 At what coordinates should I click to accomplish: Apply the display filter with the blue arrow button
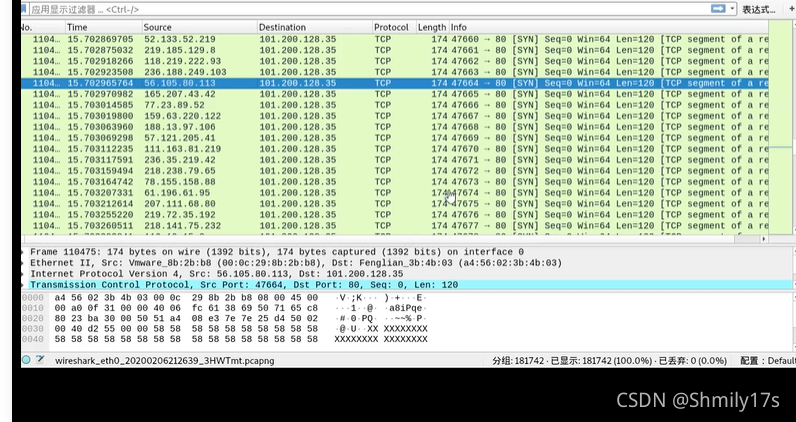pos(718,9)
